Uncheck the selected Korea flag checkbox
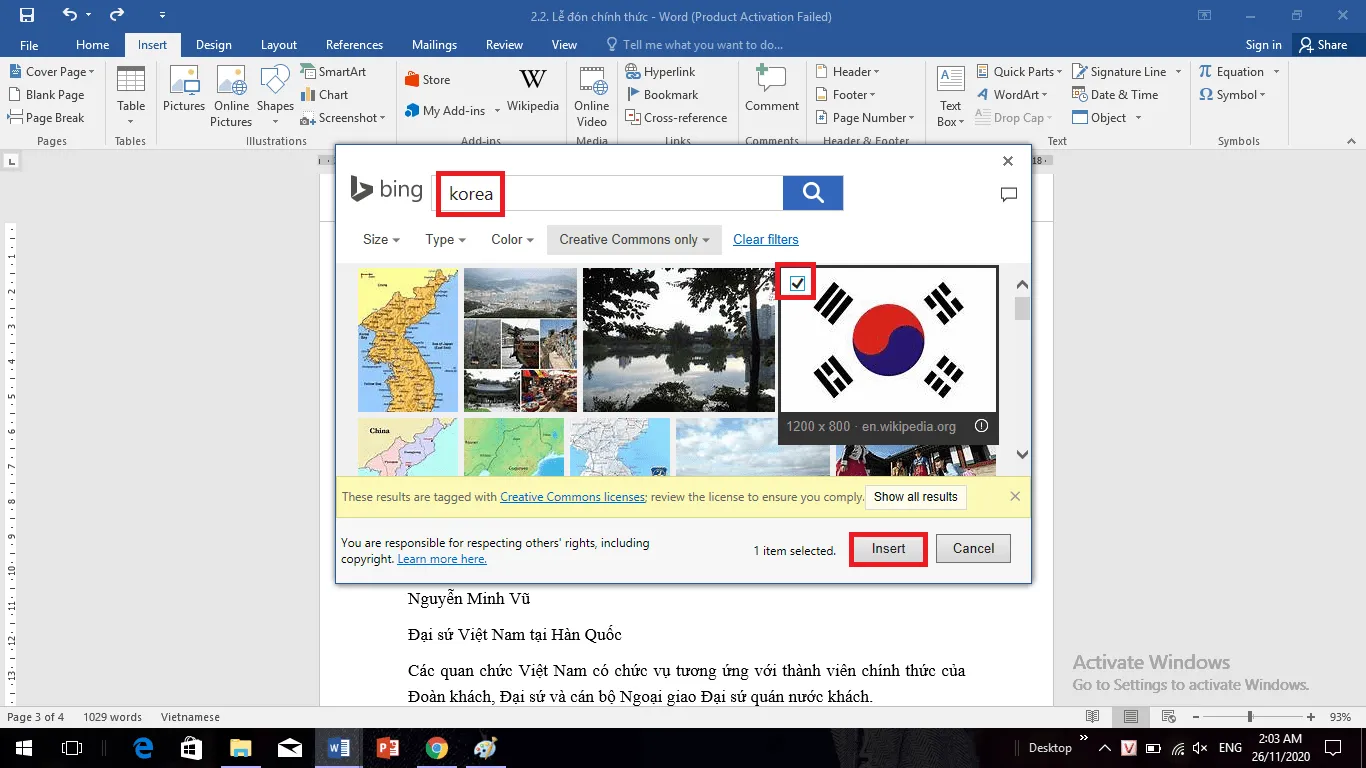The image size is (1366, 768). 797,284
